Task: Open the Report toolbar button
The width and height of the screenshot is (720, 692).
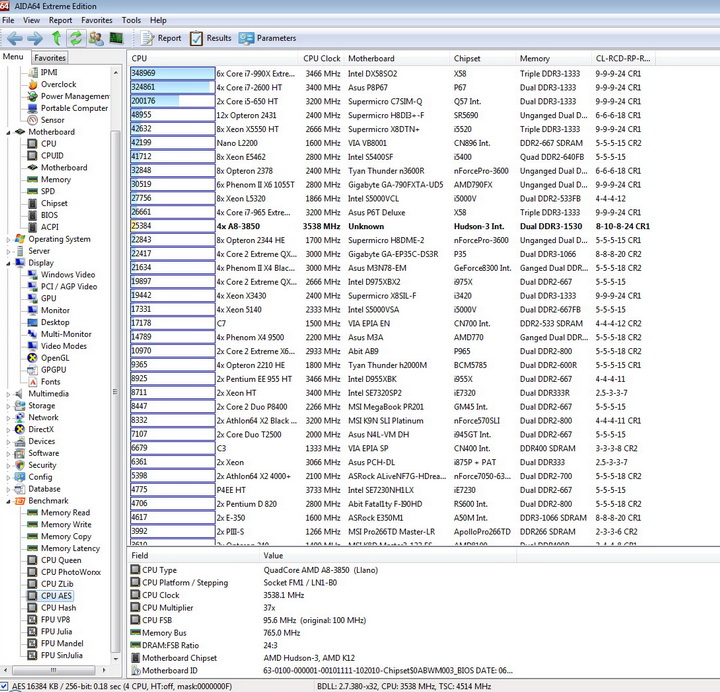Action: [161, 38]
